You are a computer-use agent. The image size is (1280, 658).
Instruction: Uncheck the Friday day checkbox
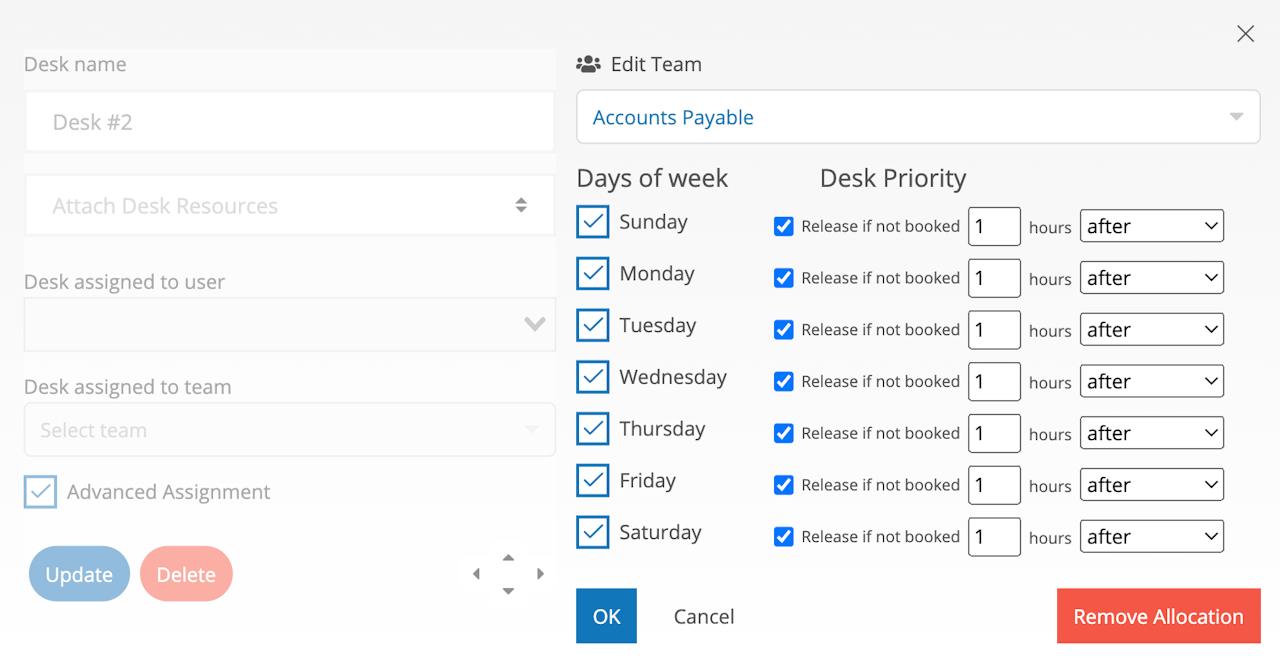point(593,481)
